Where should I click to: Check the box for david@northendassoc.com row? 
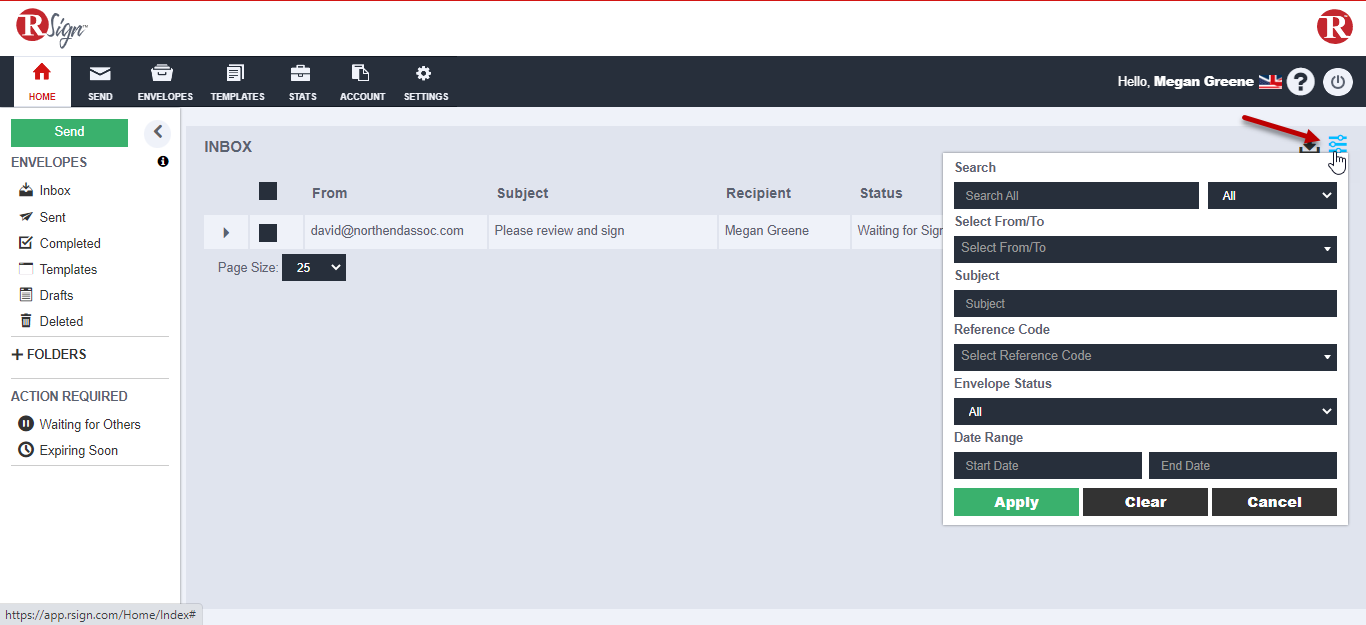pyautogui.click(x=268, y=232)
